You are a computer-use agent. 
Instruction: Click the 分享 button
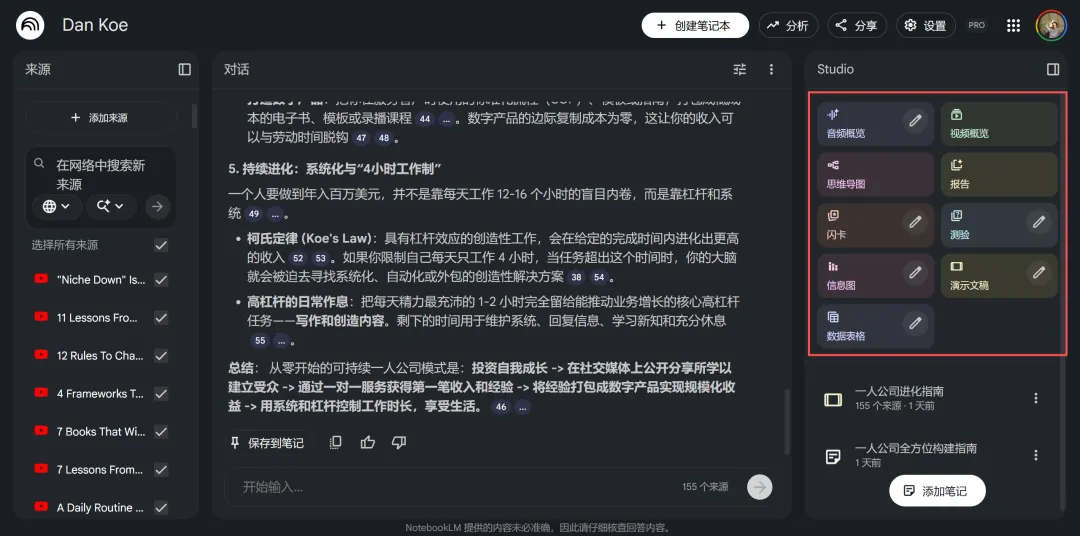(x=857, y=25)
